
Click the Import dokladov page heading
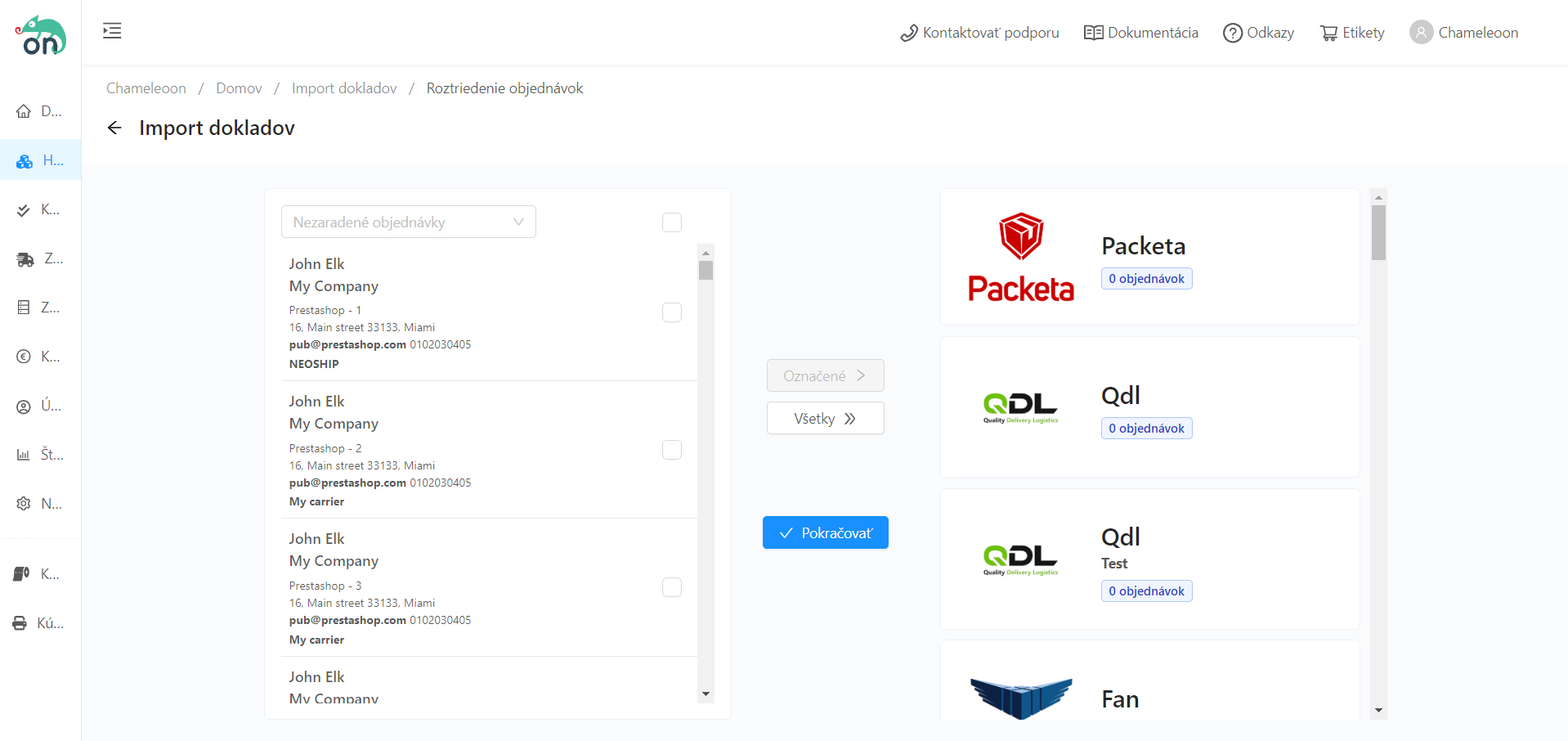(x=217, y=128)
